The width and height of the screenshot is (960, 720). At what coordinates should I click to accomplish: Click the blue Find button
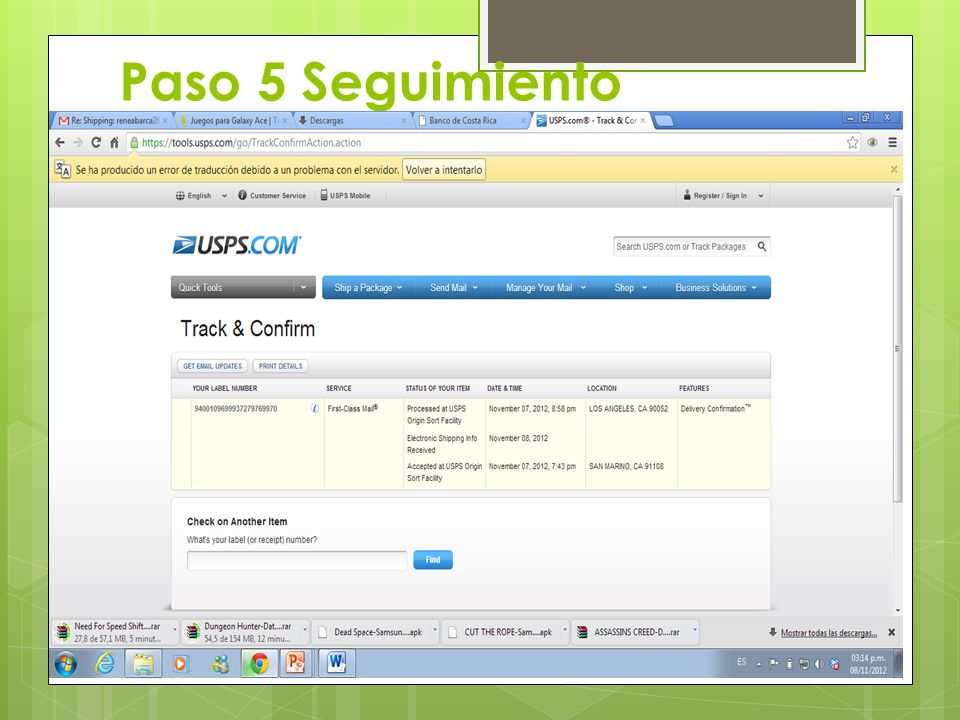point(433,560)
